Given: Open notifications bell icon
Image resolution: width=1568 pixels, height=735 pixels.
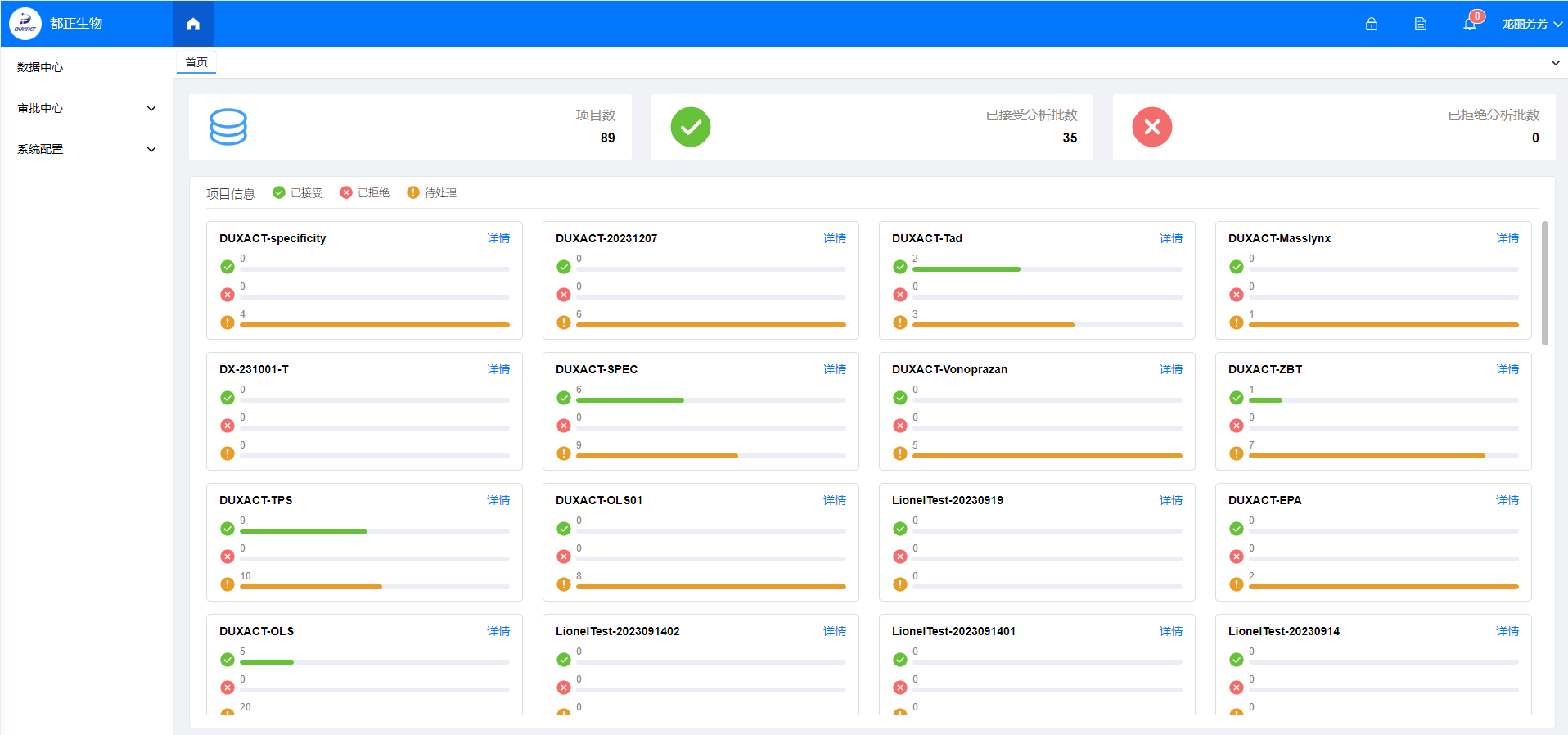Looking at the screenshot, I should click(1470, 24).
